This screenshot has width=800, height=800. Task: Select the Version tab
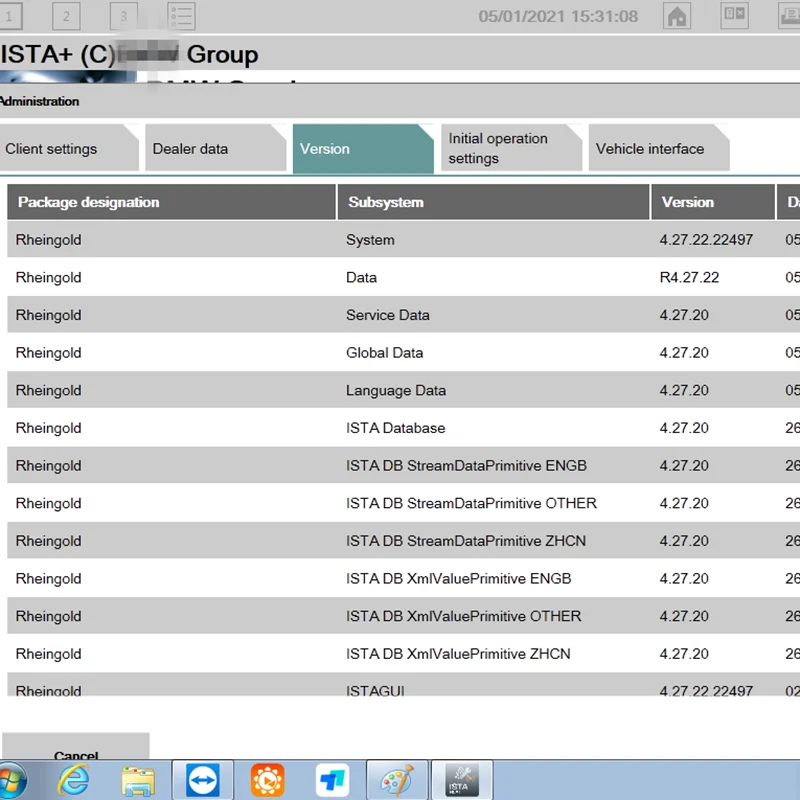pyautogui.click(x=363, y=149)
